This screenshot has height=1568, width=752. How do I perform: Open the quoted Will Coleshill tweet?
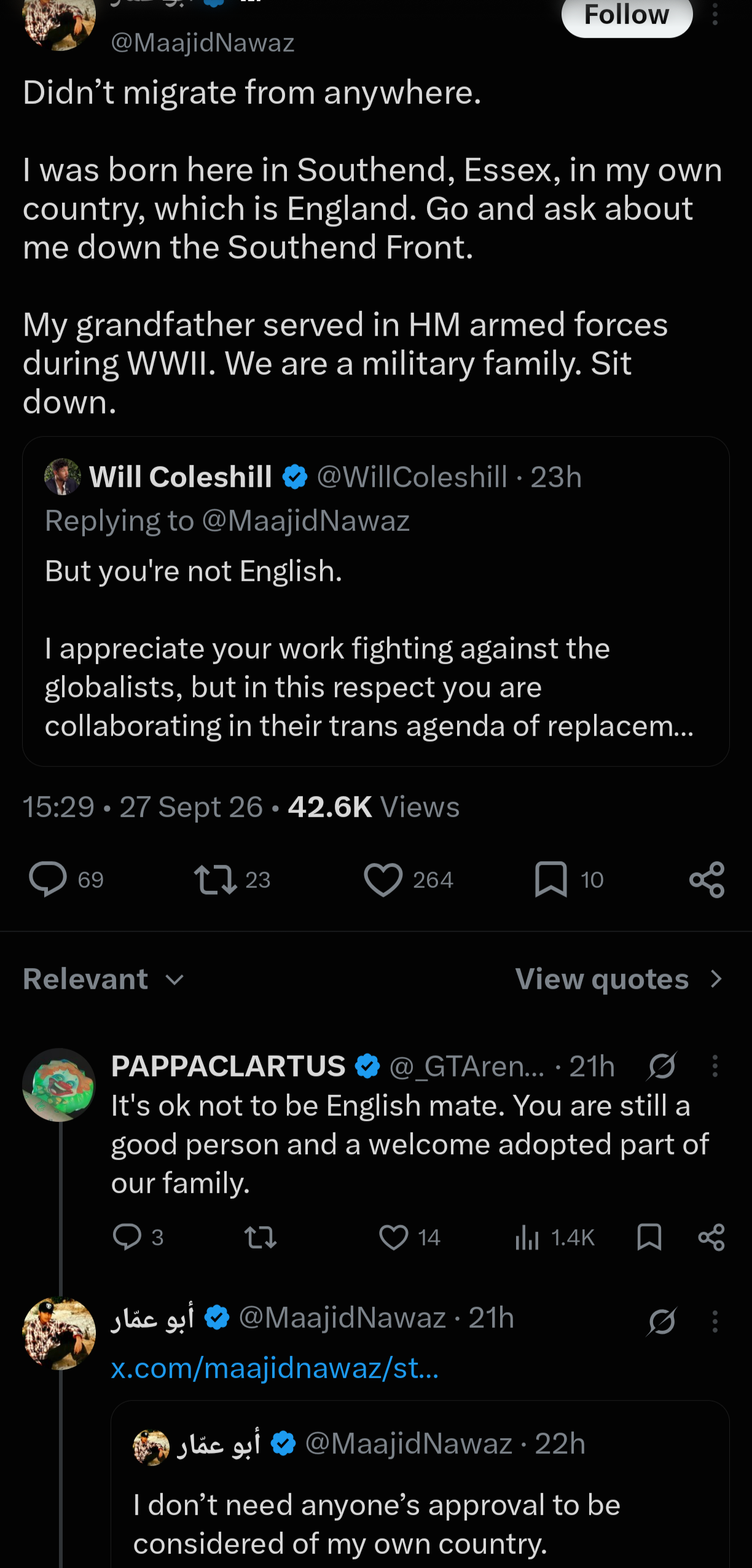tap(376, 601)
